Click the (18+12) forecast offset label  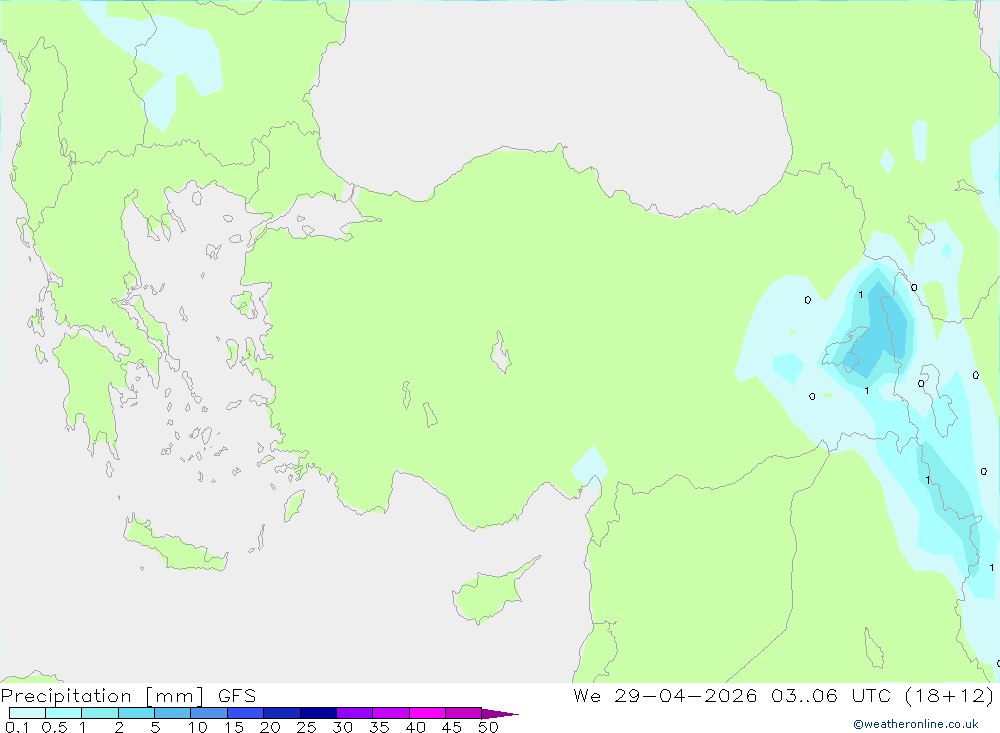(x=949, y=695)
